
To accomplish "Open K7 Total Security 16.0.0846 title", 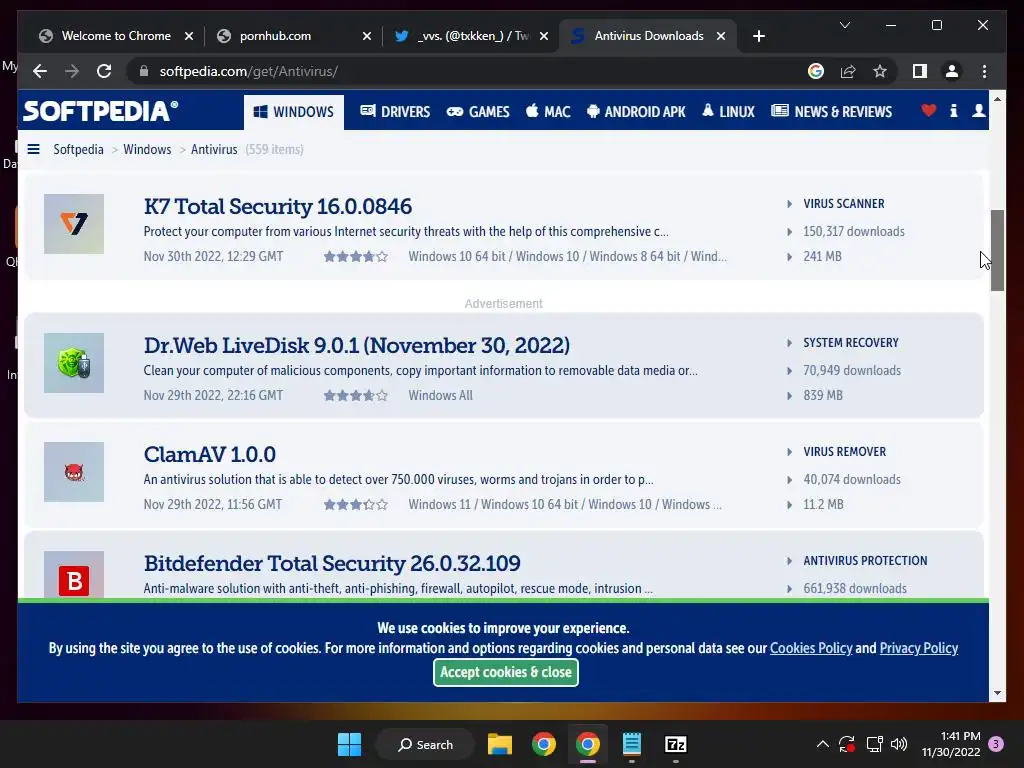I will tap(278, 206).
